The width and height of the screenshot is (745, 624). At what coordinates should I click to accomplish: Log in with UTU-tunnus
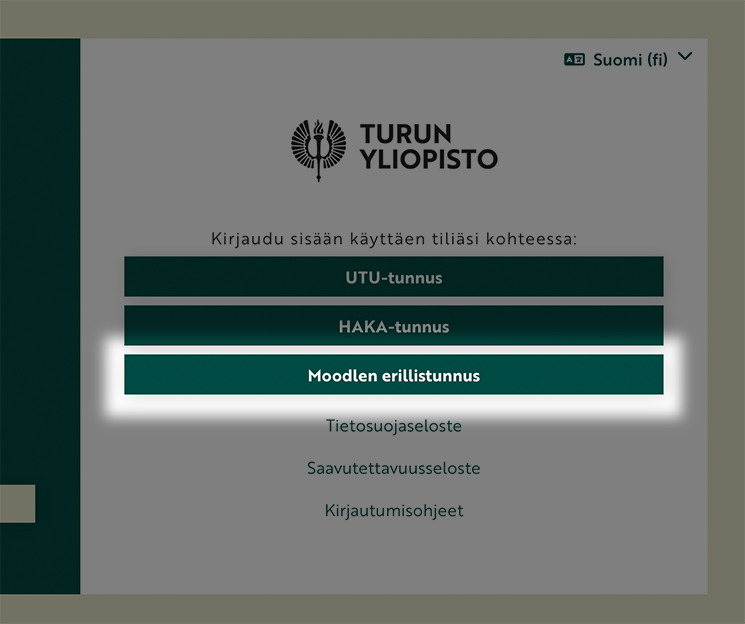393,277
